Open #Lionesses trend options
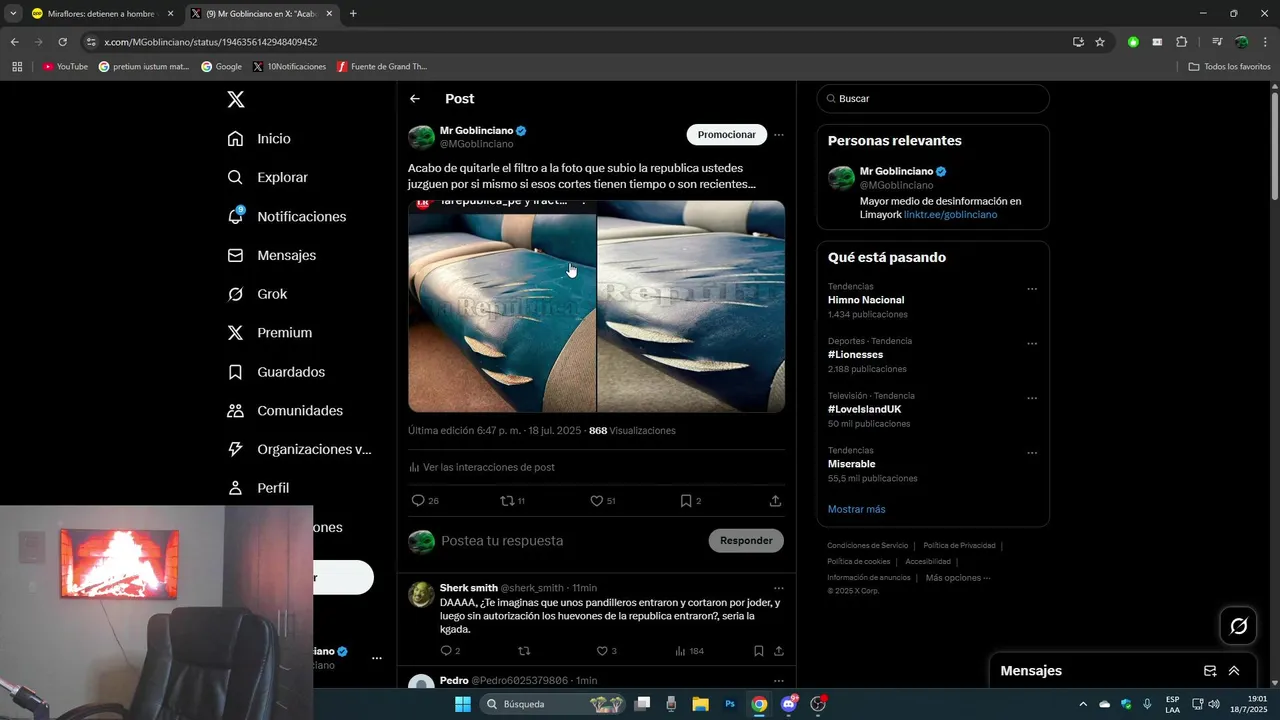1280x720 pixels. [x=1032, y=344]
